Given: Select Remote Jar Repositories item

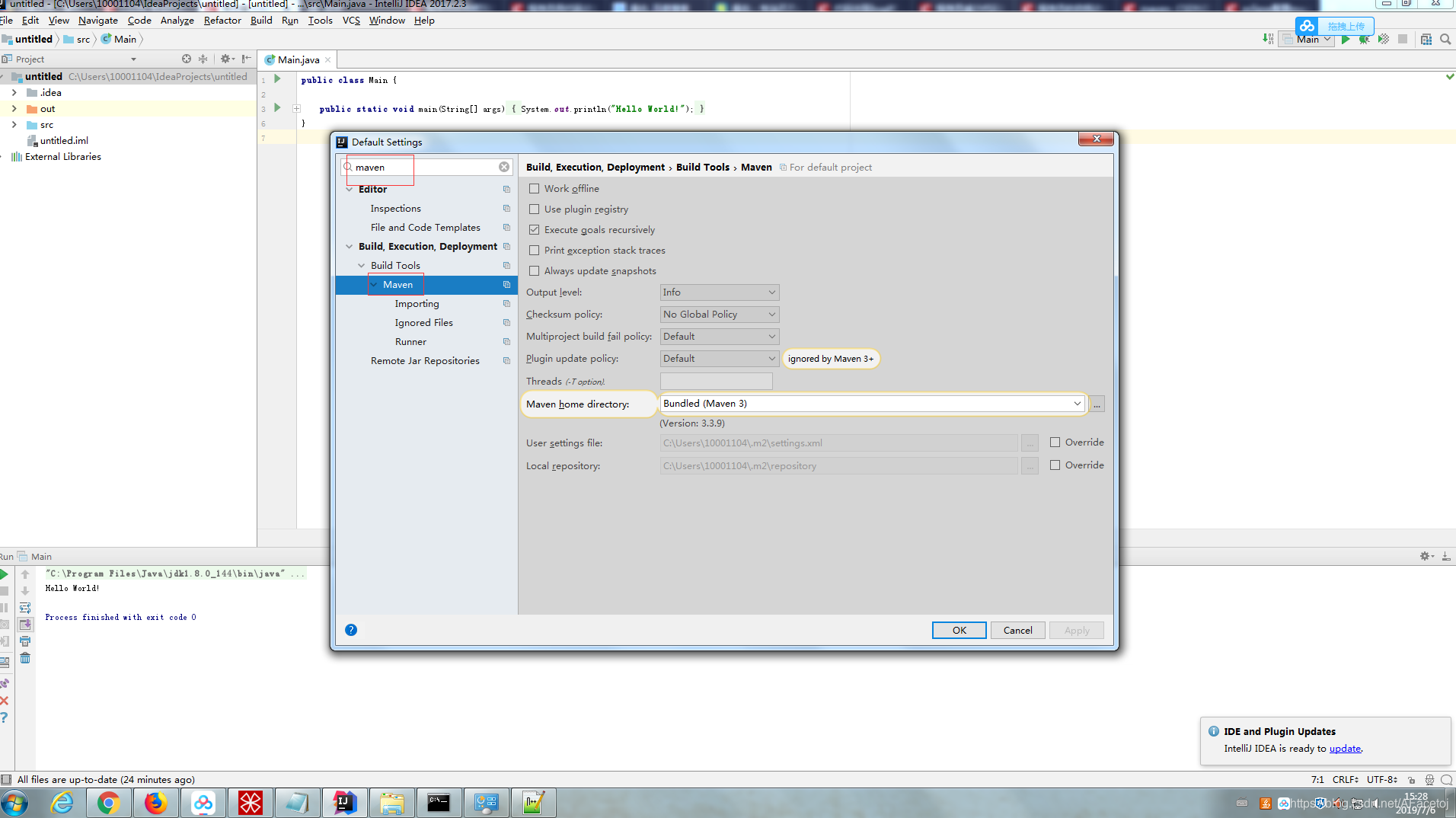Looking at the screenshot, I should coord(425,361).
